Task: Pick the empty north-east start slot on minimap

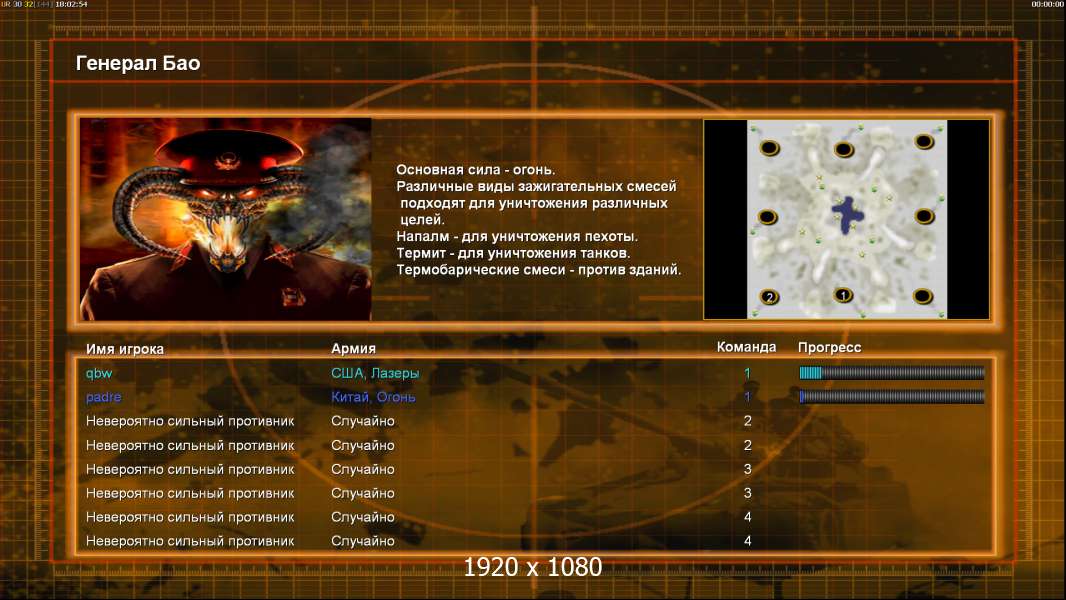Action: [923, 141]
